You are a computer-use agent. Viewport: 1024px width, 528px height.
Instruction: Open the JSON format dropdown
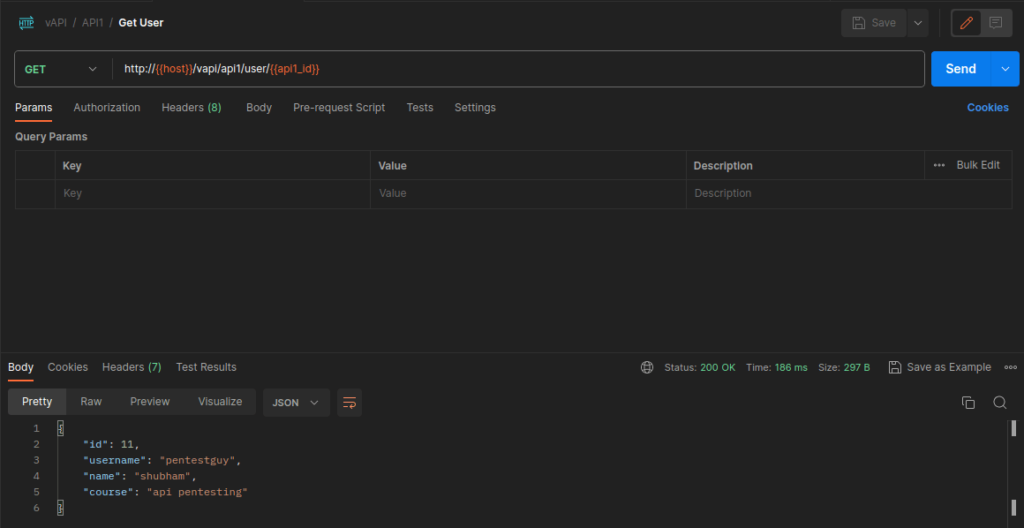point(296,403)
